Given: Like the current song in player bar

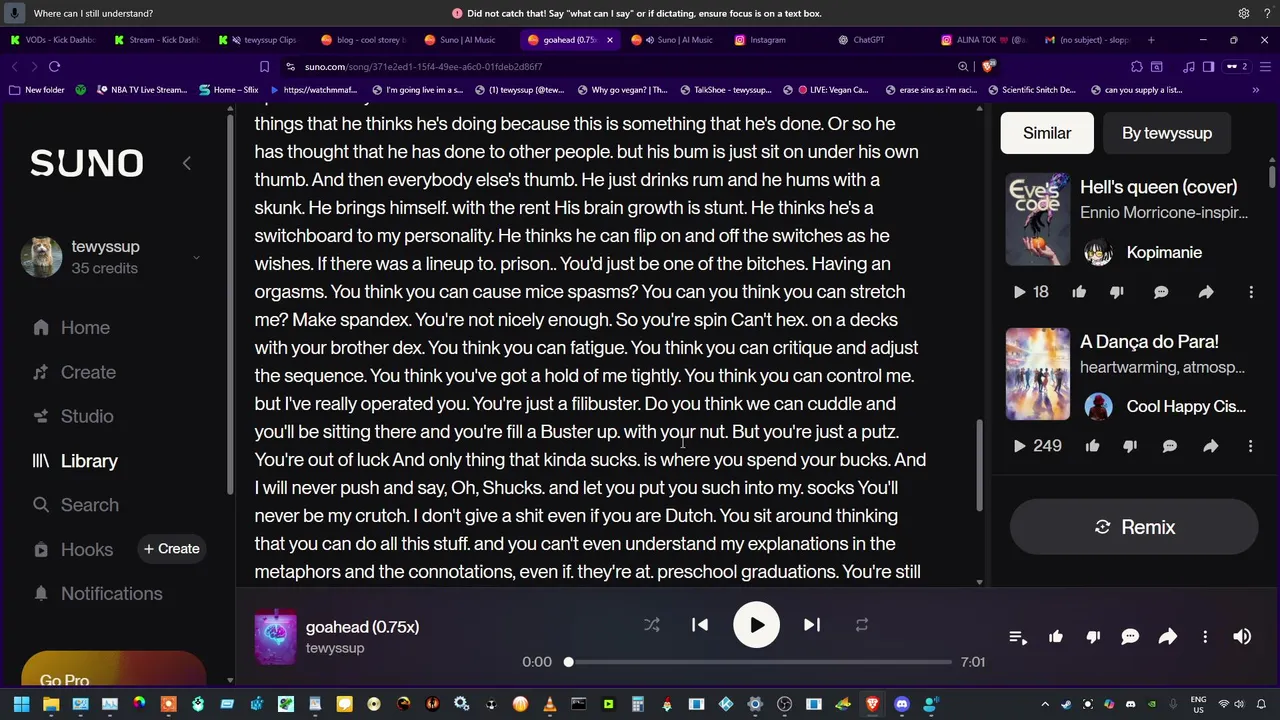Looking at the screenshot, I should (1056, 637).
